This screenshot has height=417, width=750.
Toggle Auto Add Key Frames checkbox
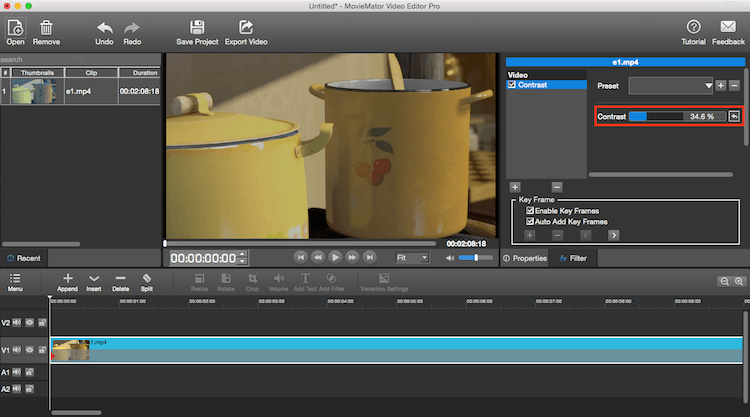[x=529, y=221]
